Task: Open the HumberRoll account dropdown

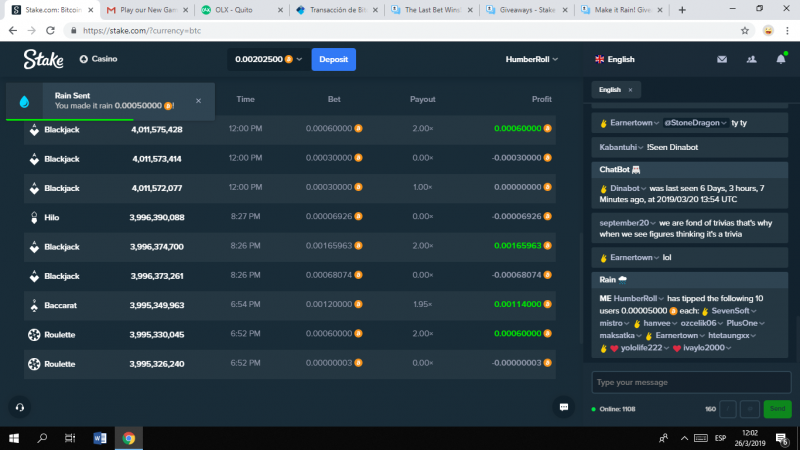Action: coord(532,59)
